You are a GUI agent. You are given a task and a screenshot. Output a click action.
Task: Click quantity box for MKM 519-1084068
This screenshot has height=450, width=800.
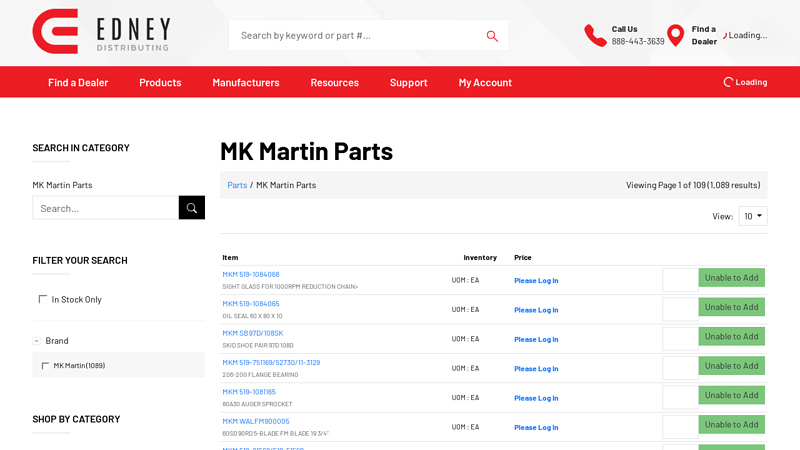[x=681, y=280]
